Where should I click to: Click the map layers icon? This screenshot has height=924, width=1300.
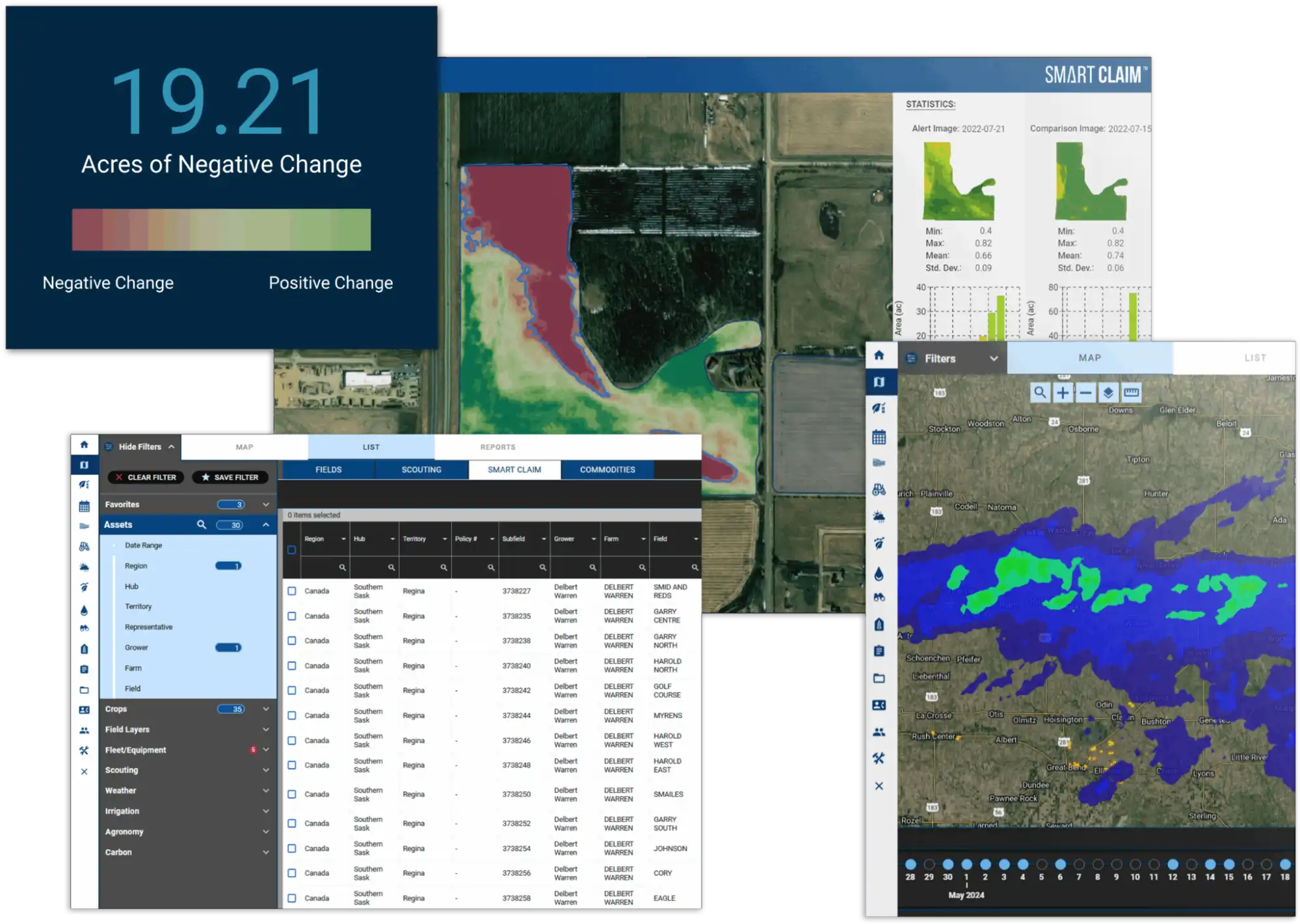click(1108, 393)
